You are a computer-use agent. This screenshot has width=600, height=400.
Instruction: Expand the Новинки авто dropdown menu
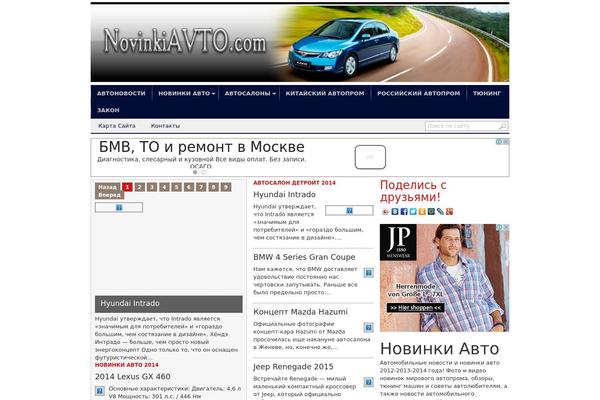[186, 93]
